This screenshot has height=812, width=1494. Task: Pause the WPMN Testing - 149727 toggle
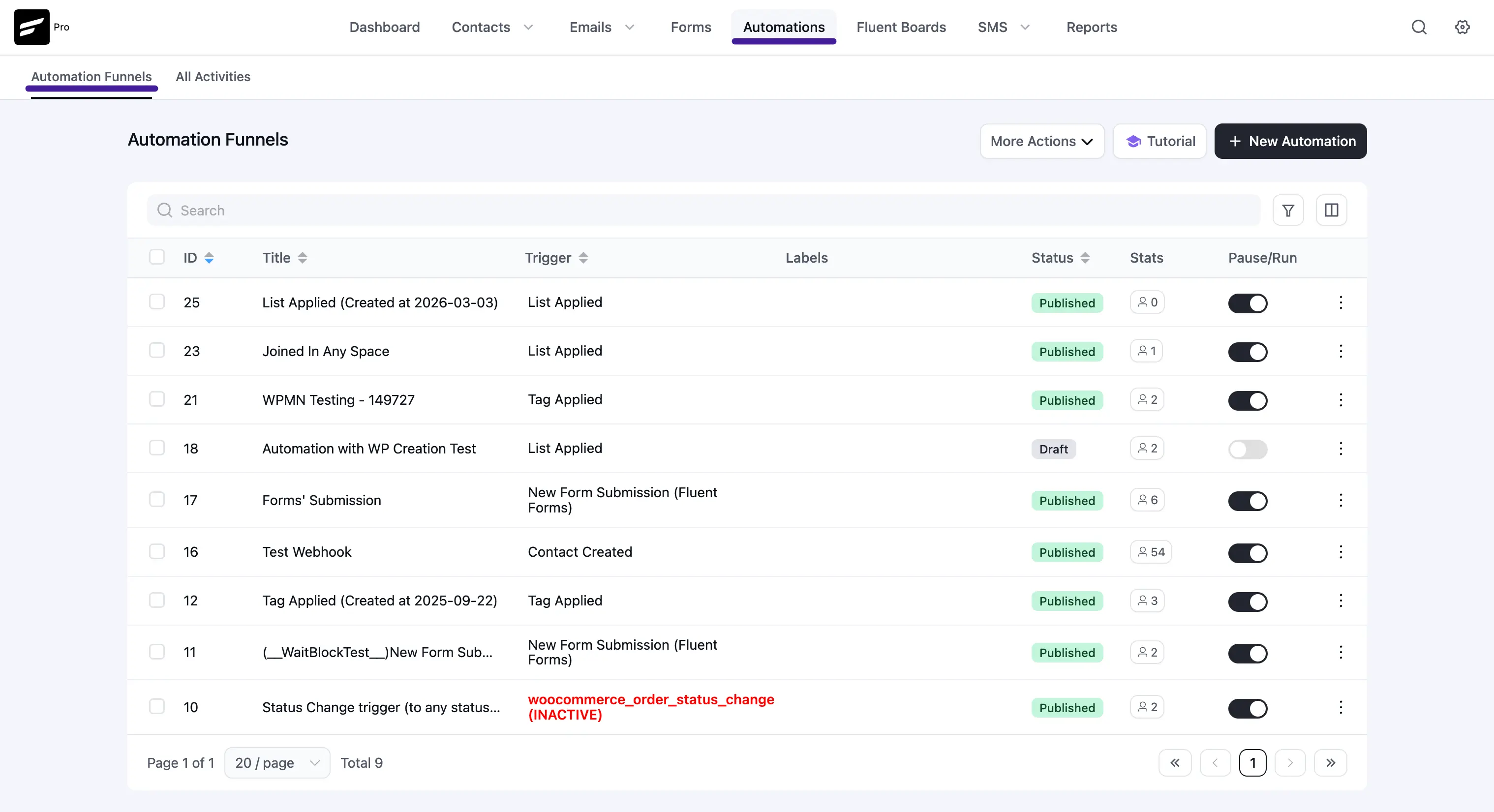(x=1248, y=400)
